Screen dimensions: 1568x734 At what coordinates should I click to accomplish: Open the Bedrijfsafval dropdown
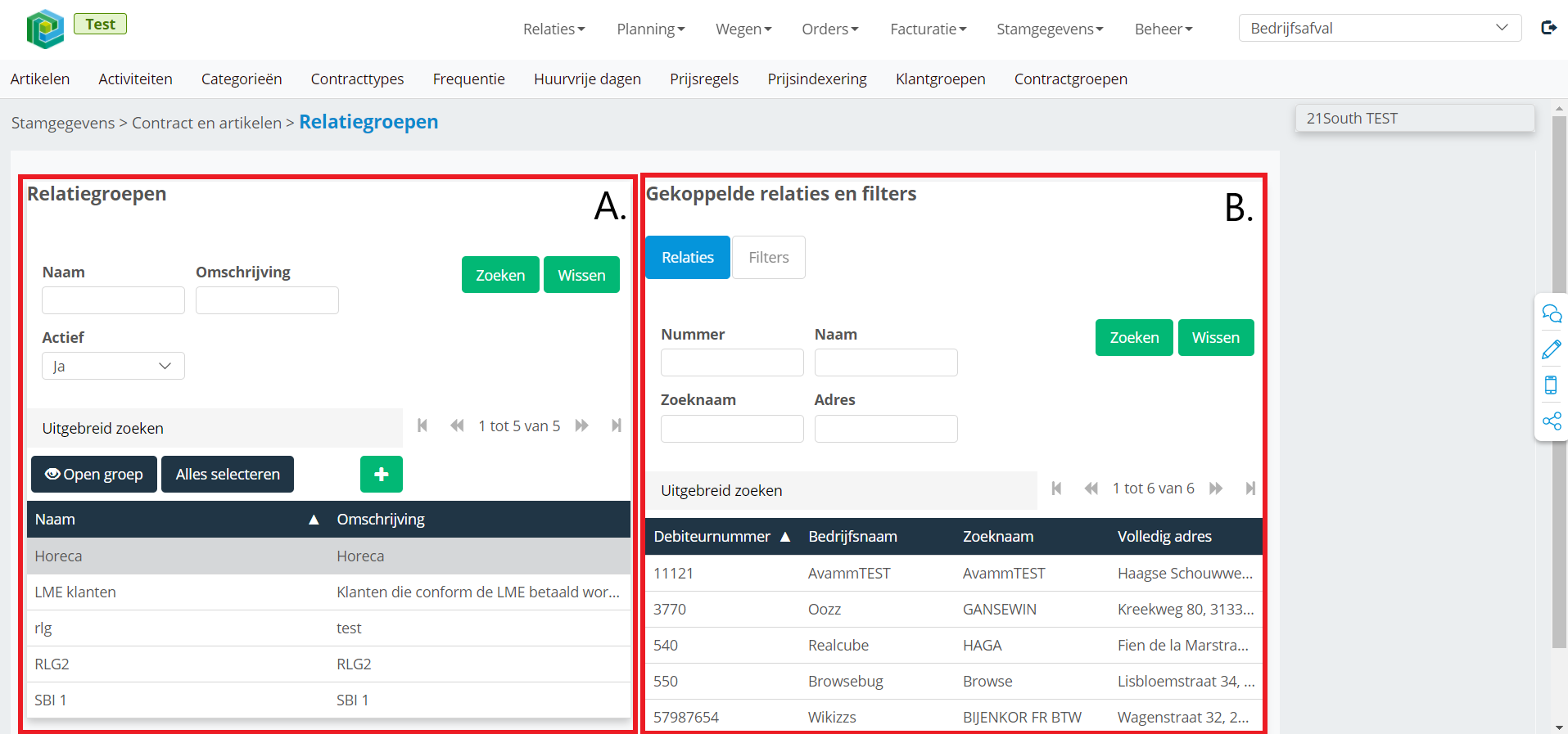tap(1380, 28)
